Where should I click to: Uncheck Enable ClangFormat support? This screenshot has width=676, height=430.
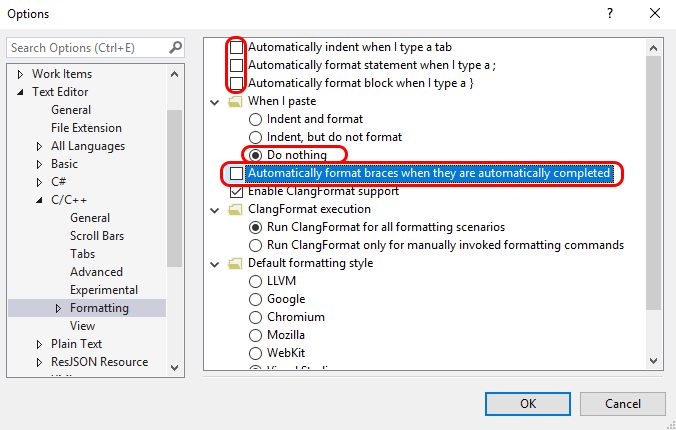point(236,191)
